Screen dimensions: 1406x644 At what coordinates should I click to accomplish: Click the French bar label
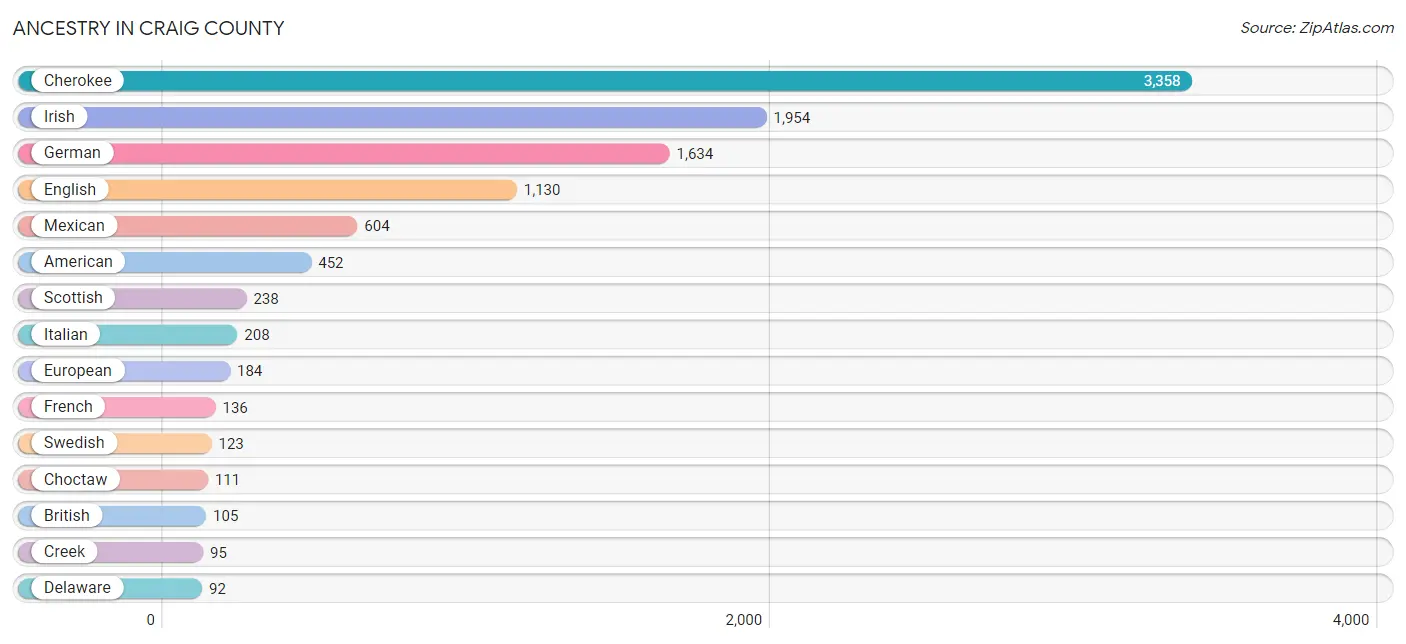point(68,406)
